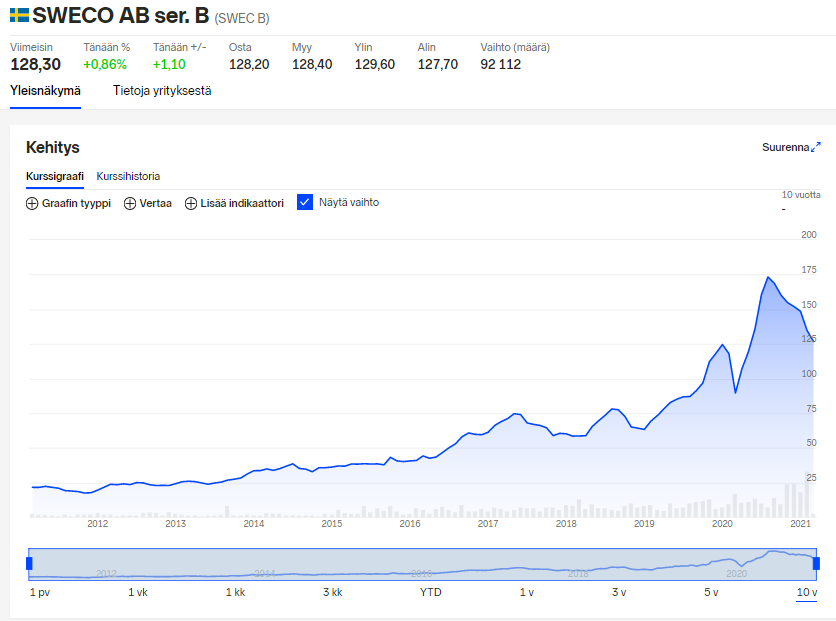Viewport: 836px width, 621px height.
Task: Click the plus icon beside Graafin tyyppi
Action: [32, 203]
